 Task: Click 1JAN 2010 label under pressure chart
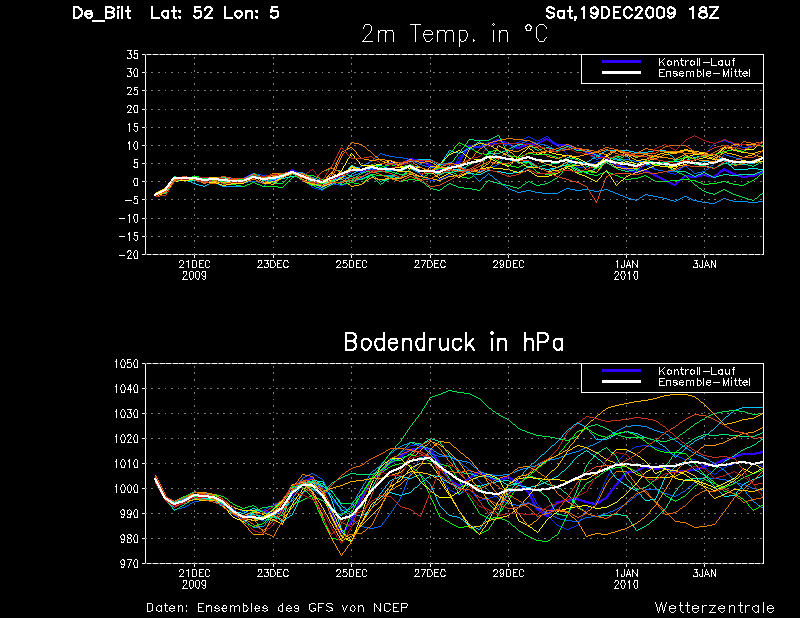click(626, 578)
